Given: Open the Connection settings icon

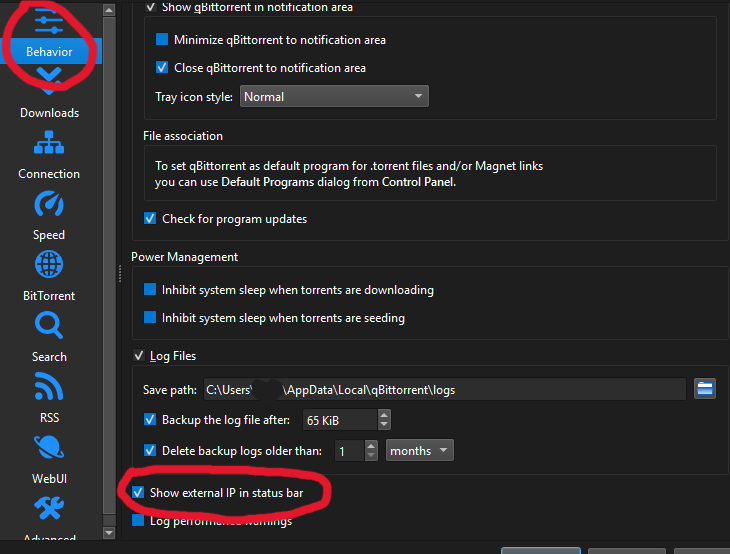Looking at the screenshot, I should click(x=49, y=145).
